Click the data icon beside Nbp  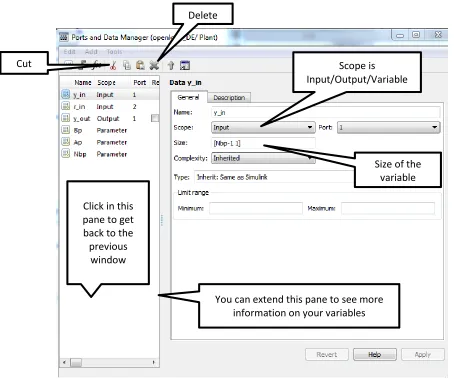point(66,154)
